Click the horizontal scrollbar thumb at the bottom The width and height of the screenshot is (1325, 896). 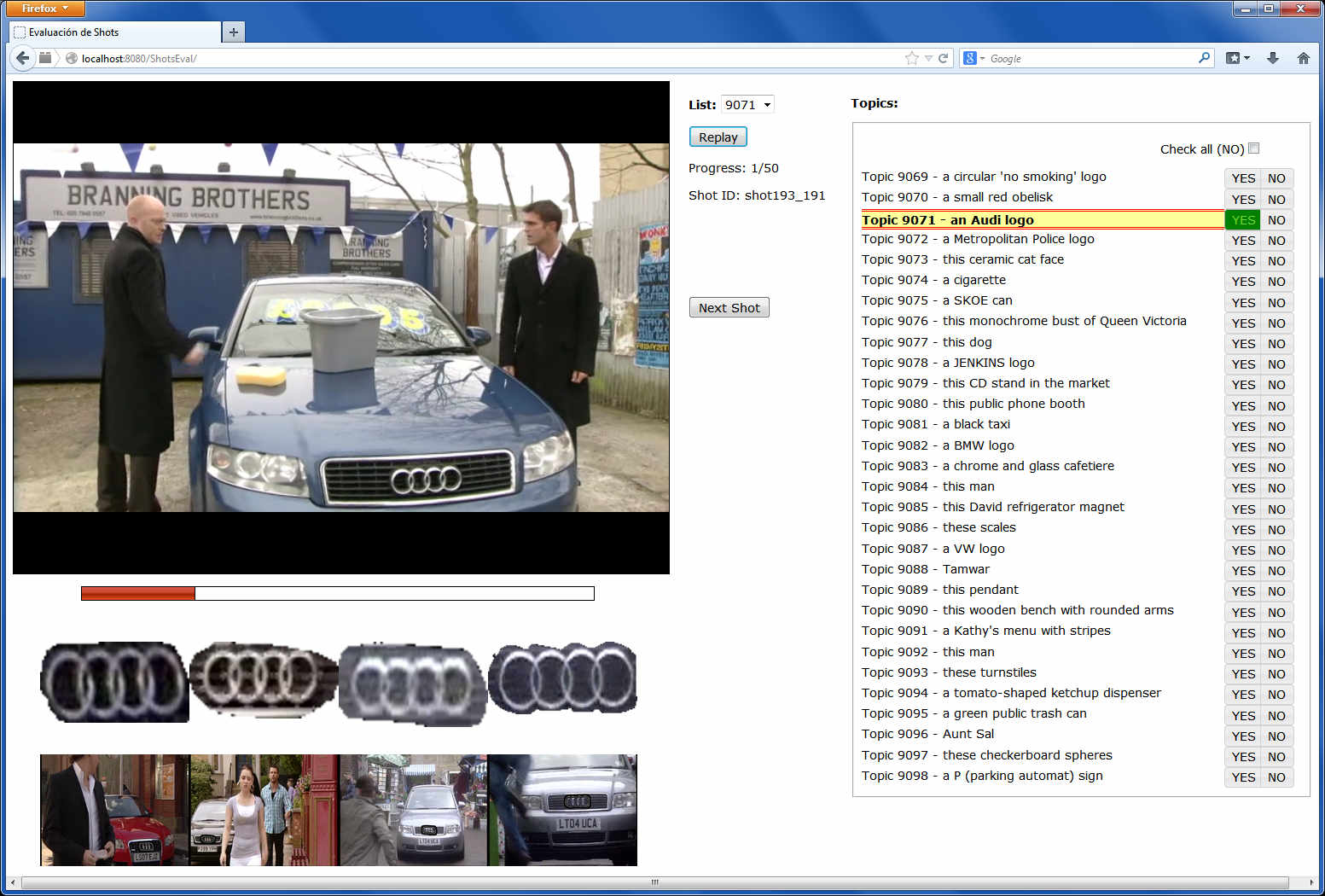click(655, 882)
